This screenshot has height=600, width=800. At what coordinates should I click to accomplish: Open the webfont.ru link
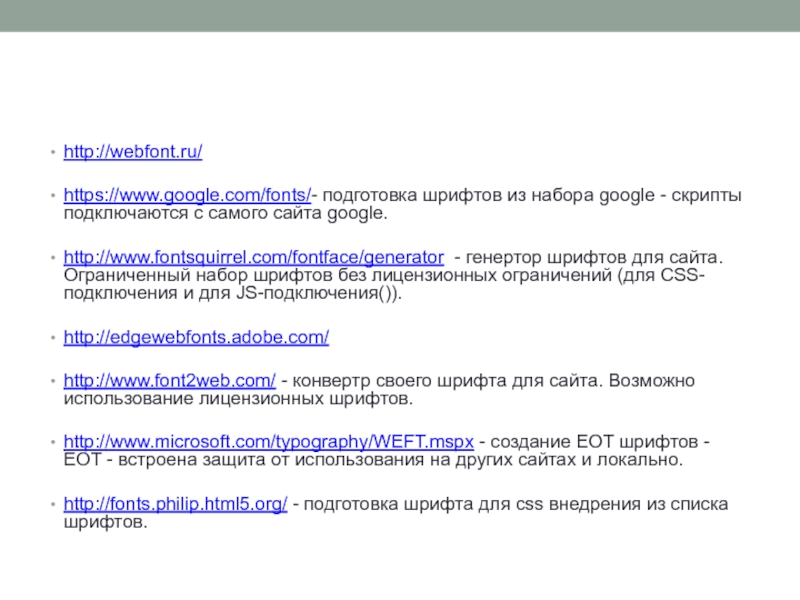pyautogui.click(x=133, y=153)
